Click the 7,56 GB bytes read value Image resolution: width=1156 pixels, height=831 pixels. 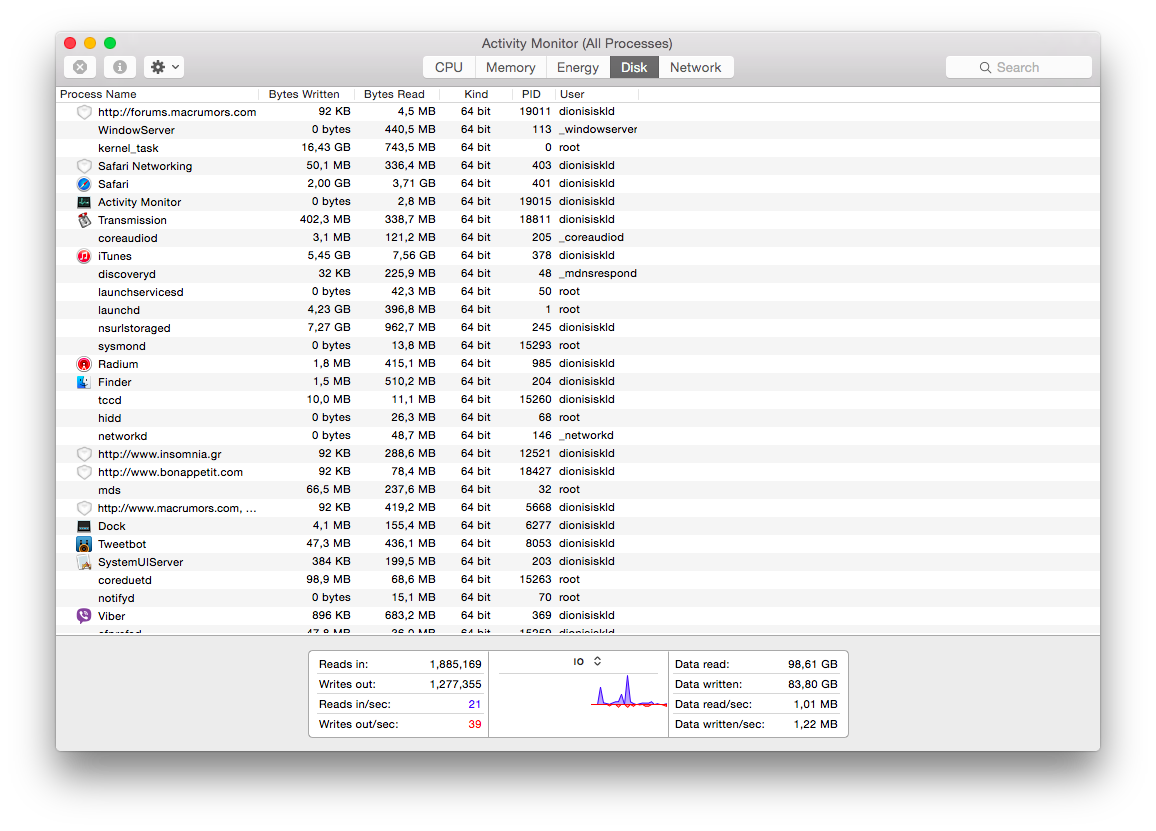(414, 255)
